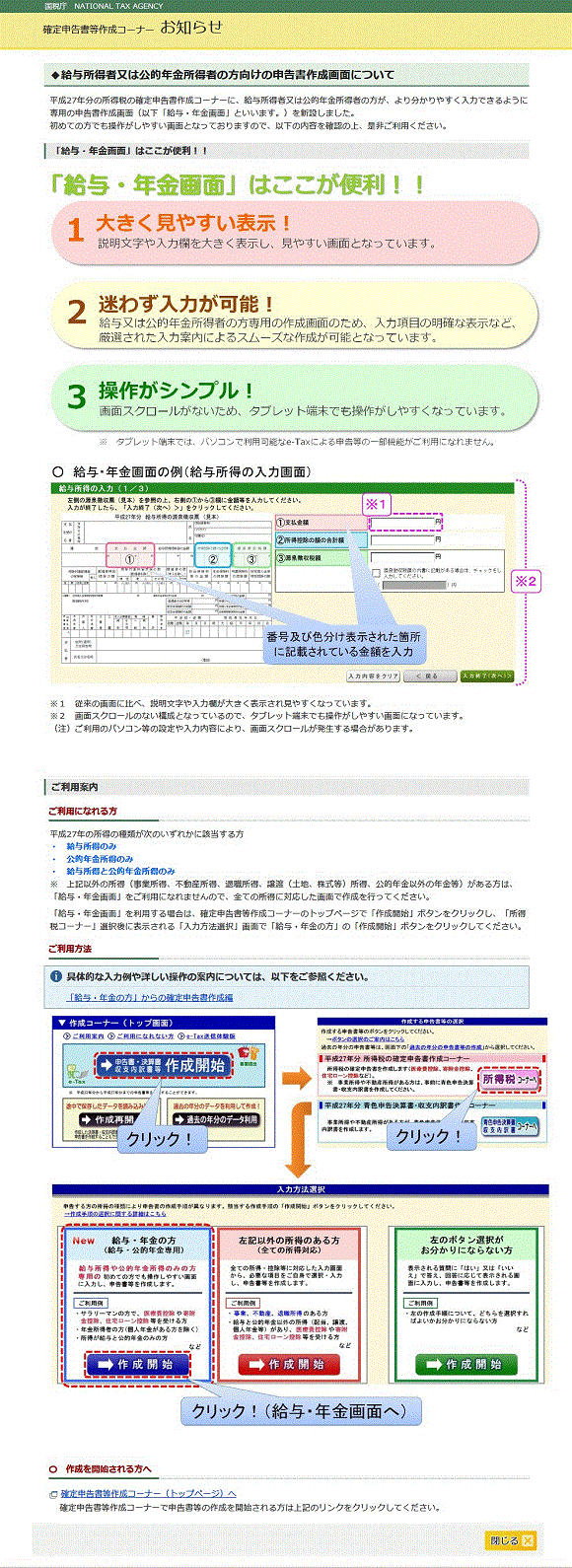
Task: Click blue 作成開始 under 給与・年金の方
Action: point(136,1364)
